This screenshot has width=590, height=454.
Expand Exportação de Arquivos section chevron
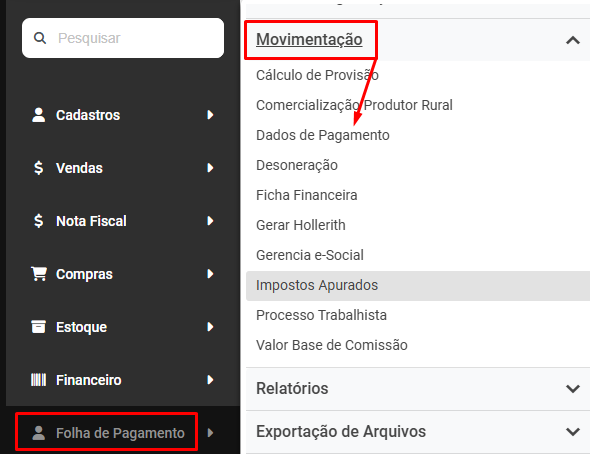coord(573,431)
